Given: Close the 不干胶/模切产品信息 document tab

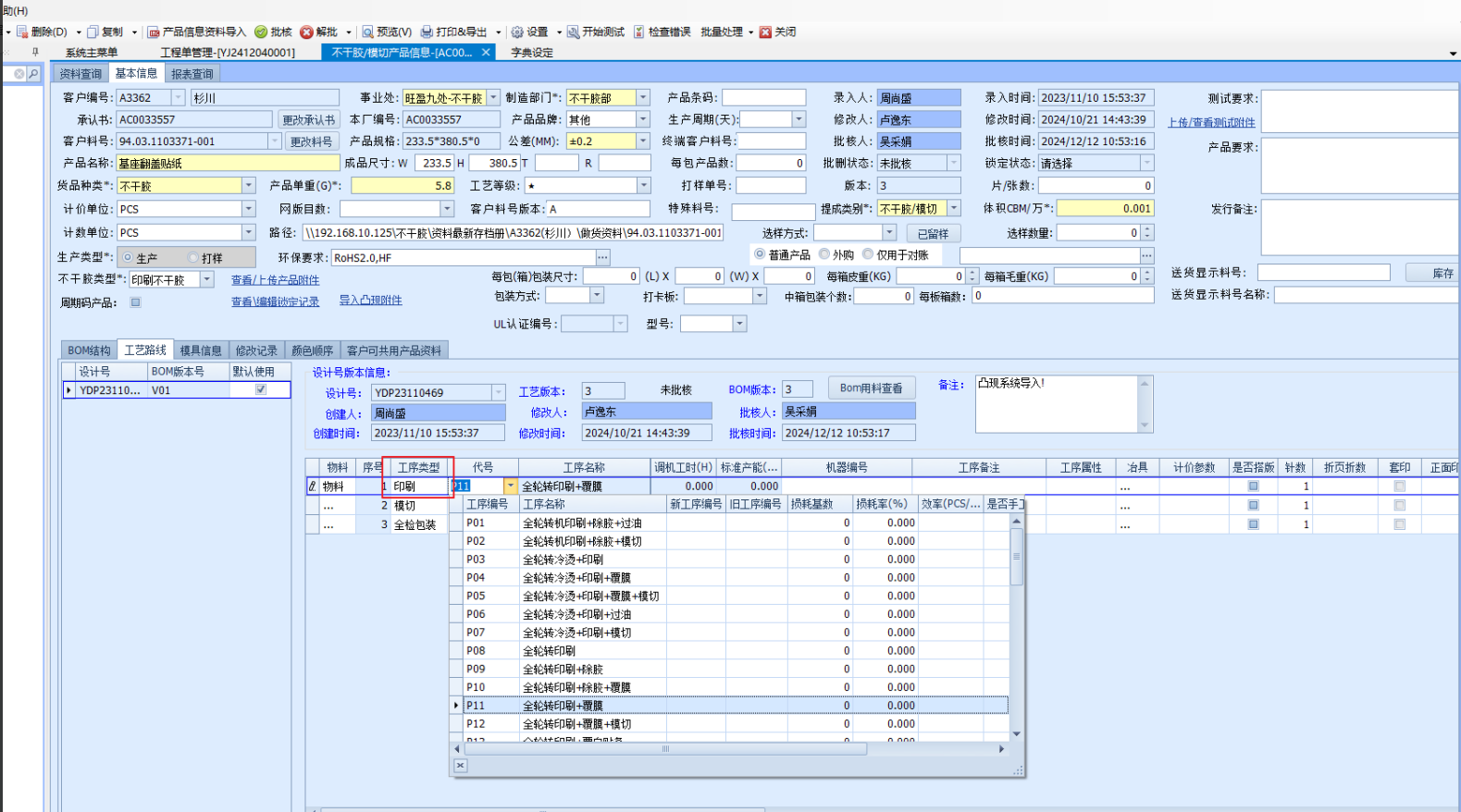Looking at the screenshot, I should tap(486, 52).
